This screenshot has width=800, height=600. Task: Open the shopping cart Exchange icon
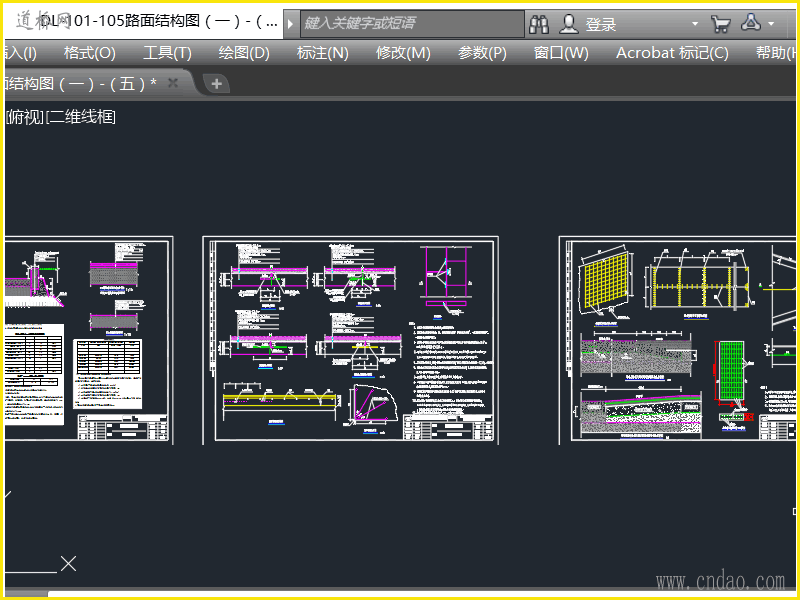click(720, 24)
